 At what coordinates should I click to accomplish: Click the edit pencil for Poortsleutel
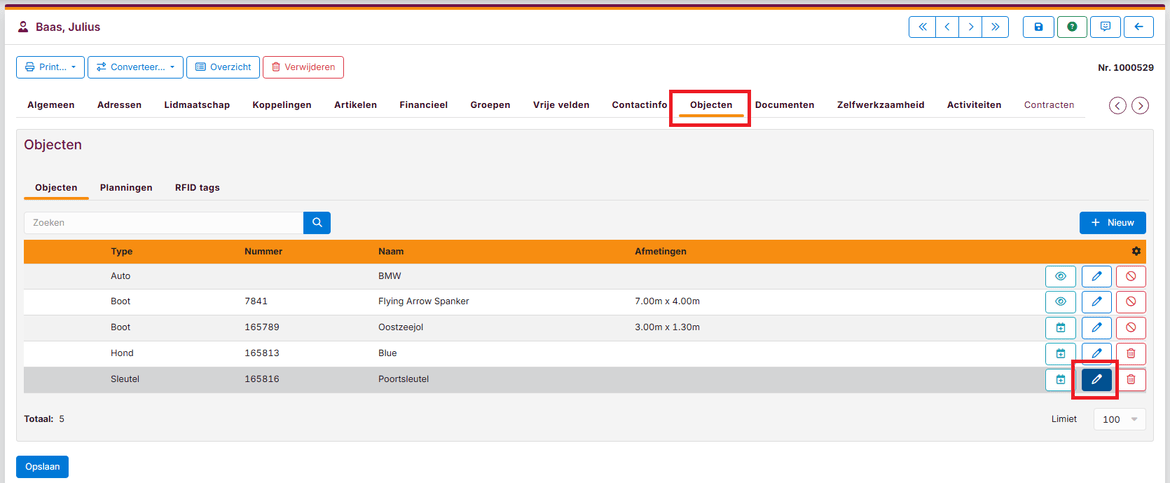pos(1096,379)
